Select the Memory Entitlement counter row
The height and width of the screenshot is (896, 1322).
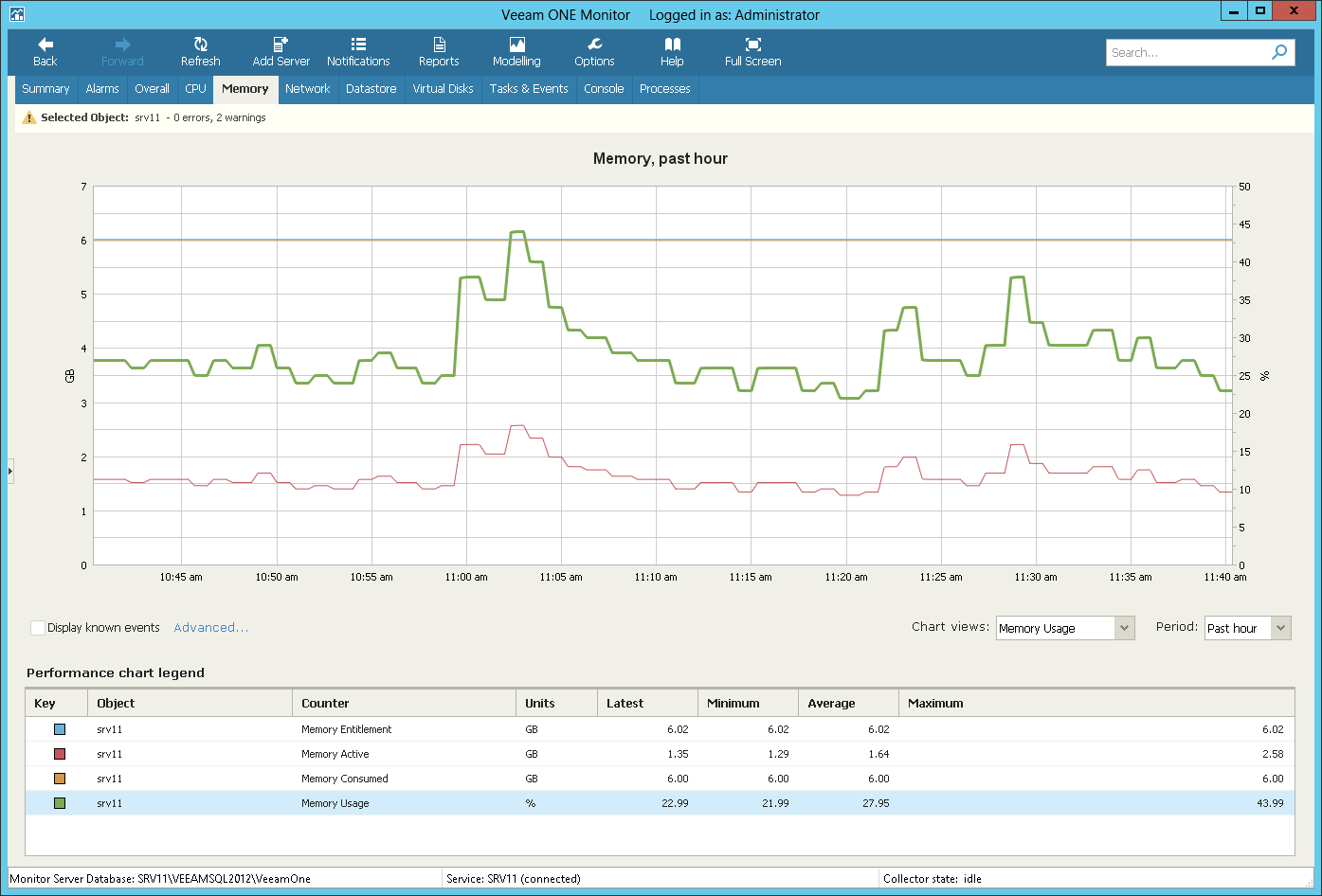[x=660, y=729]
